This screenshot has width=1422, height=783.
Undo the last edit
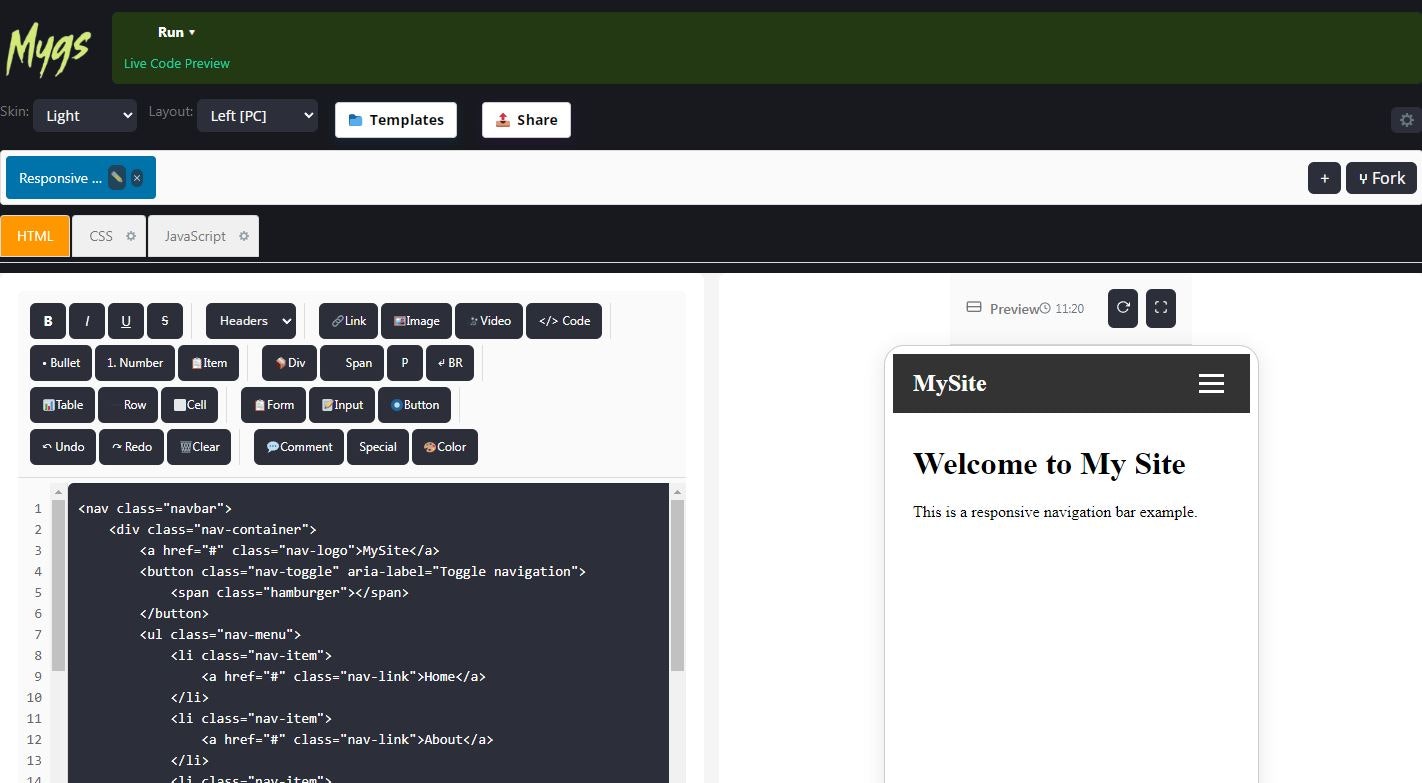[63, 447]
